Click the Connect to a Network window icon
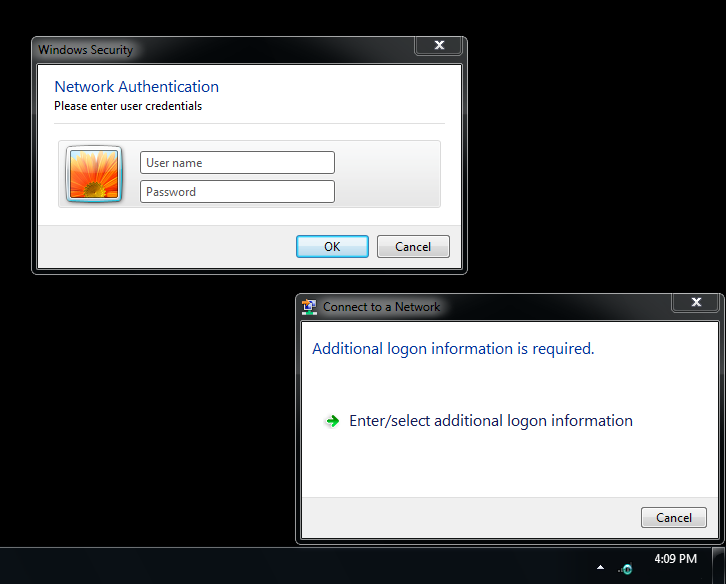This screenshot has width=726, height=584. [x=309, y=307]
